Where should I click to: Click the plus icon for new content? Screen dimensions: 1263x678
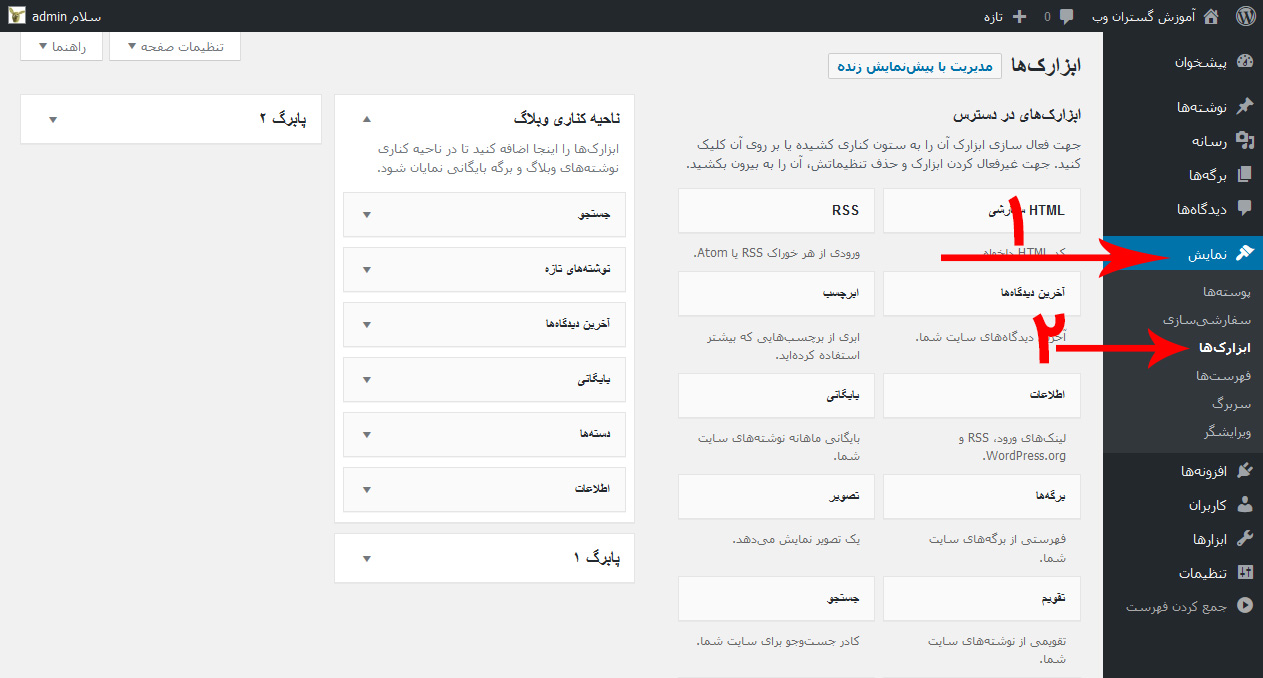[1020, 17]
